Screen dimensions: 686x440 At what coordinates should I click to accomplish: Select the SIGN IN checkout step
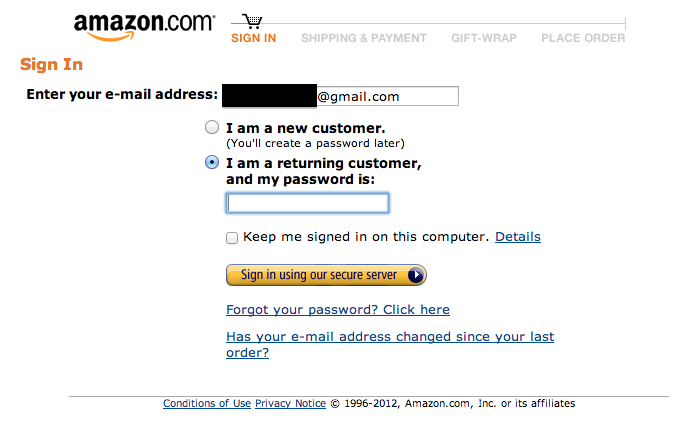click(253, 38)
